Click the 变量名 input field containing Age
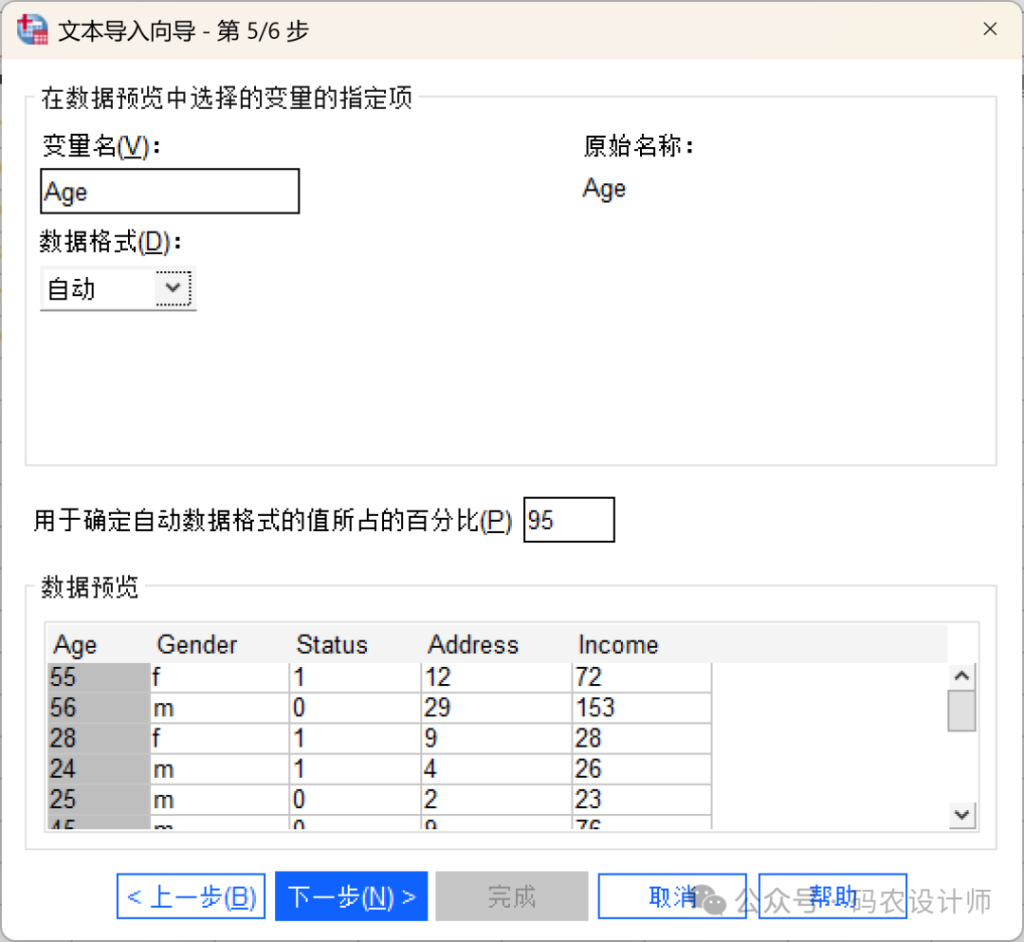The width and height of the screenshot is (1024, 942). pos(170,191)
